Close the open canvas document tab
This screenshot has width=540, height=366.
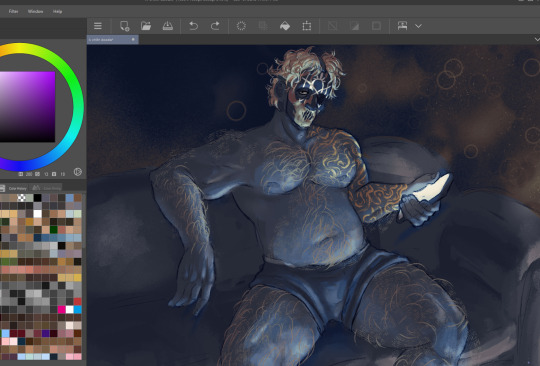(133, 40)
